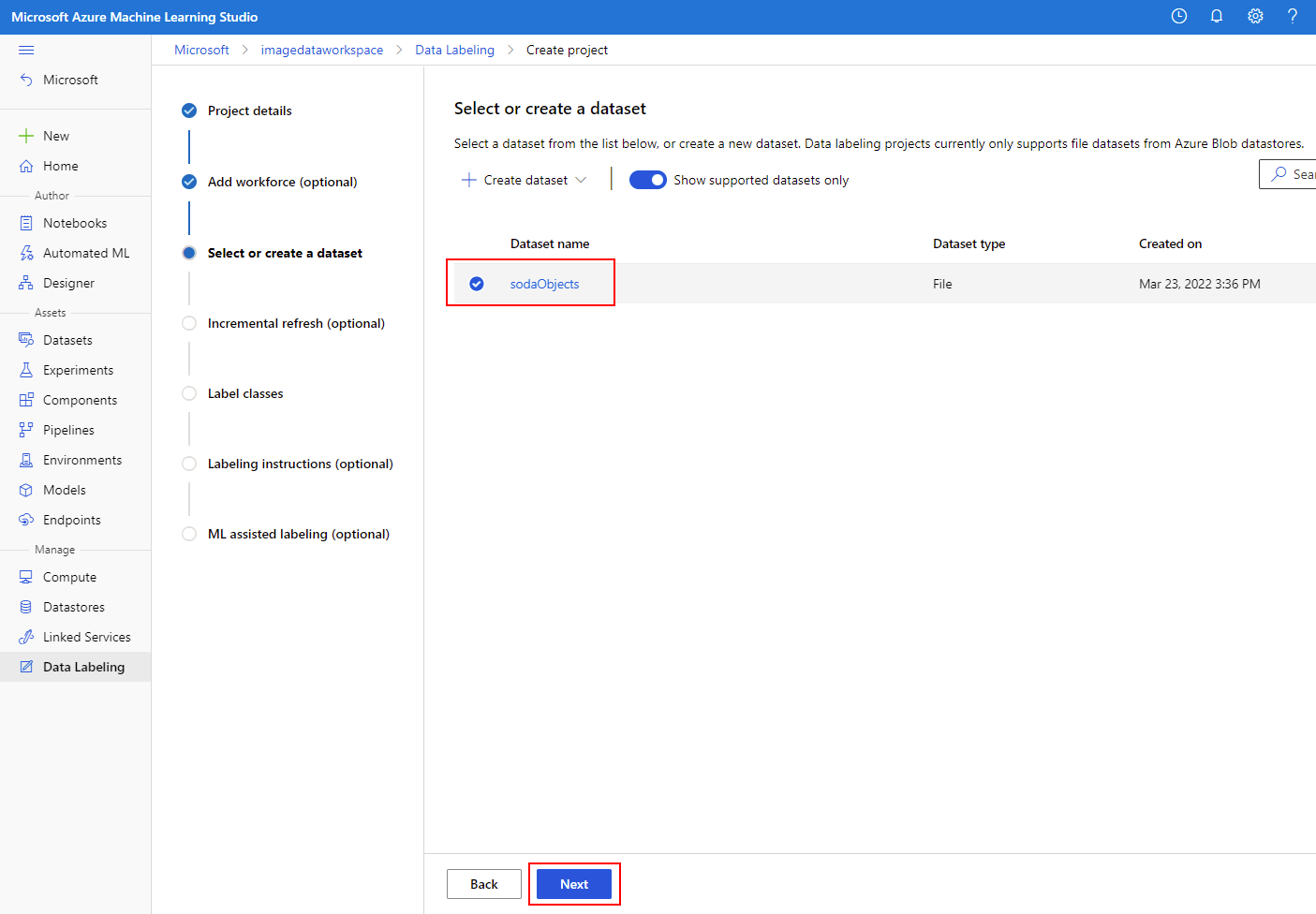This screenshot has width=1316, height=914.
Task: Click the ML assisted labeling step circle
Action: [x=189, y=534]
